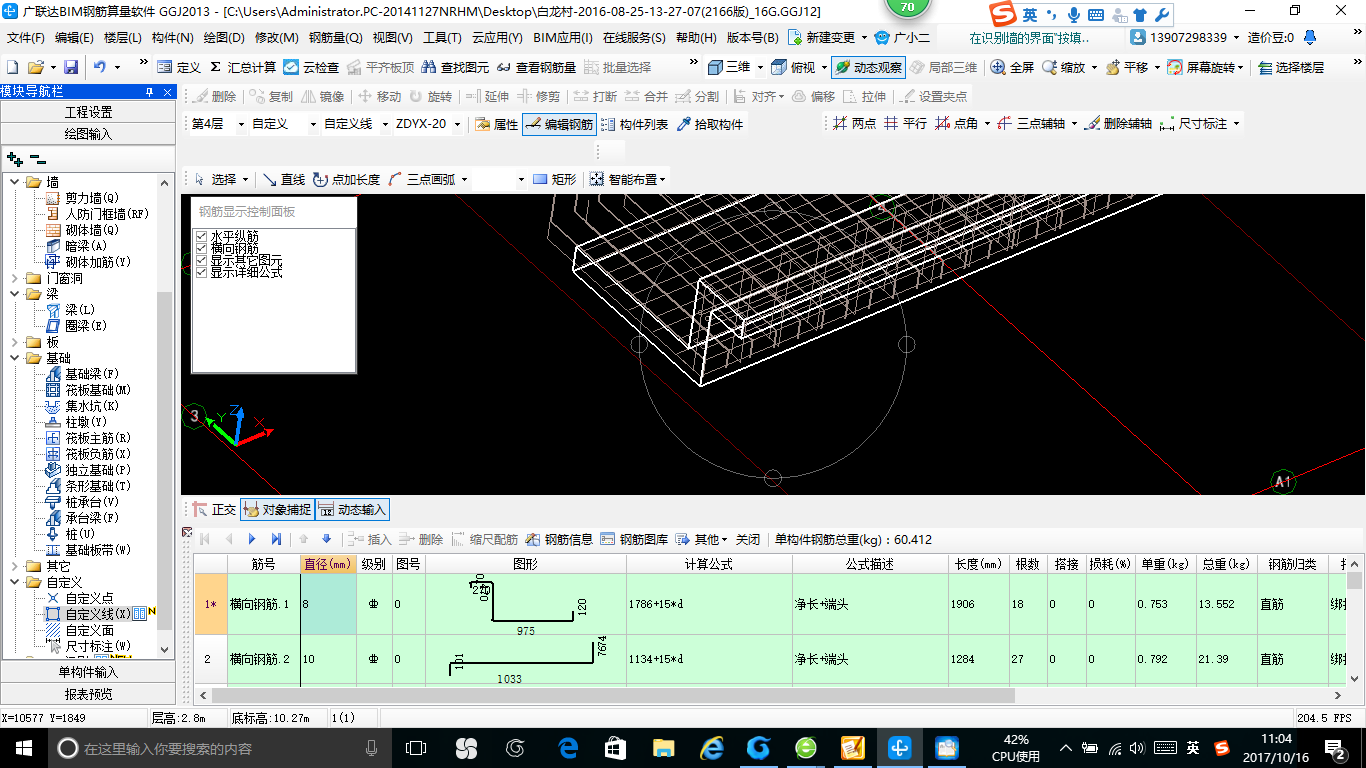
Task: Click 绘图输入 in navigation bar
Action: 88,134
